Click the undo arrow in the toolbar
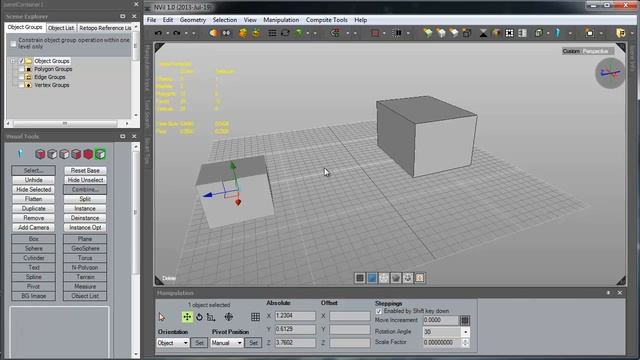 coord(158,33)
